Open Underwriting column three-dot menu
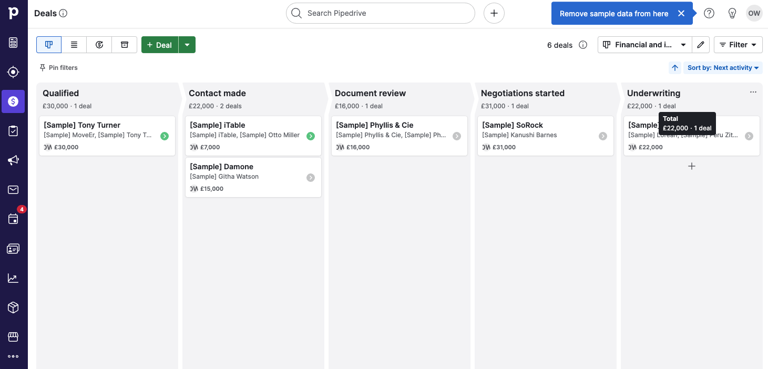768x369 pixels. [x=753, y=92]
